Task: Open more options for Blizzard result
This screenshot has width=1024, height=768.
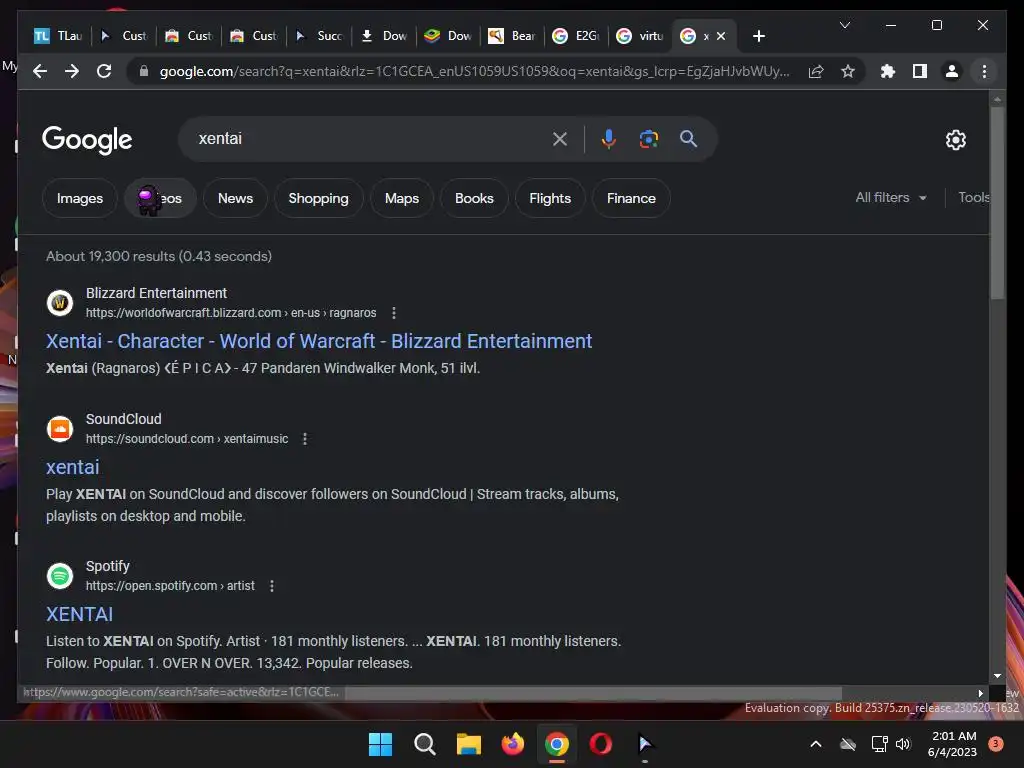Action: coord(394,313)
